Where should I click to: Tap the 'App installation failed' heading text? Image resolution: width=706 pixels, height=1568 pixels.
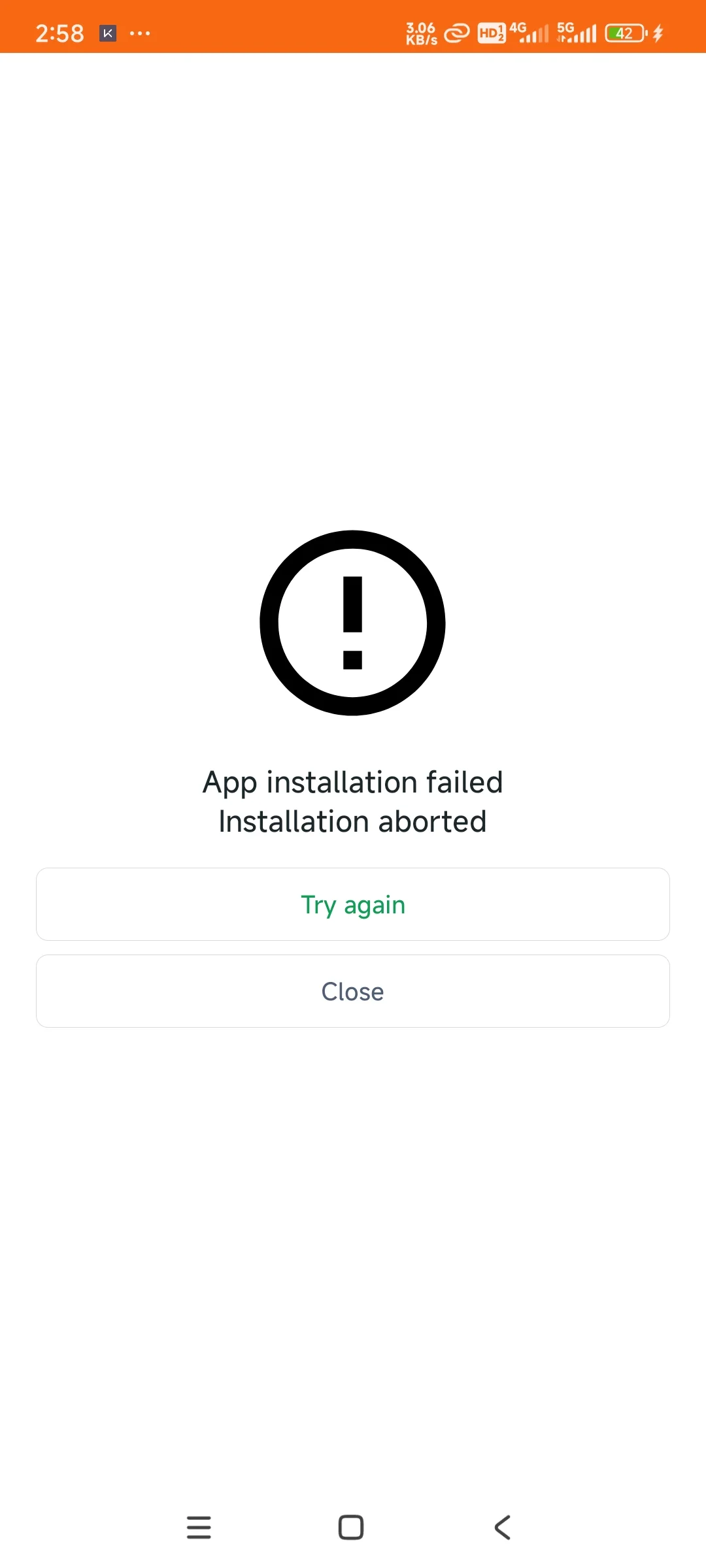point(353,783)
